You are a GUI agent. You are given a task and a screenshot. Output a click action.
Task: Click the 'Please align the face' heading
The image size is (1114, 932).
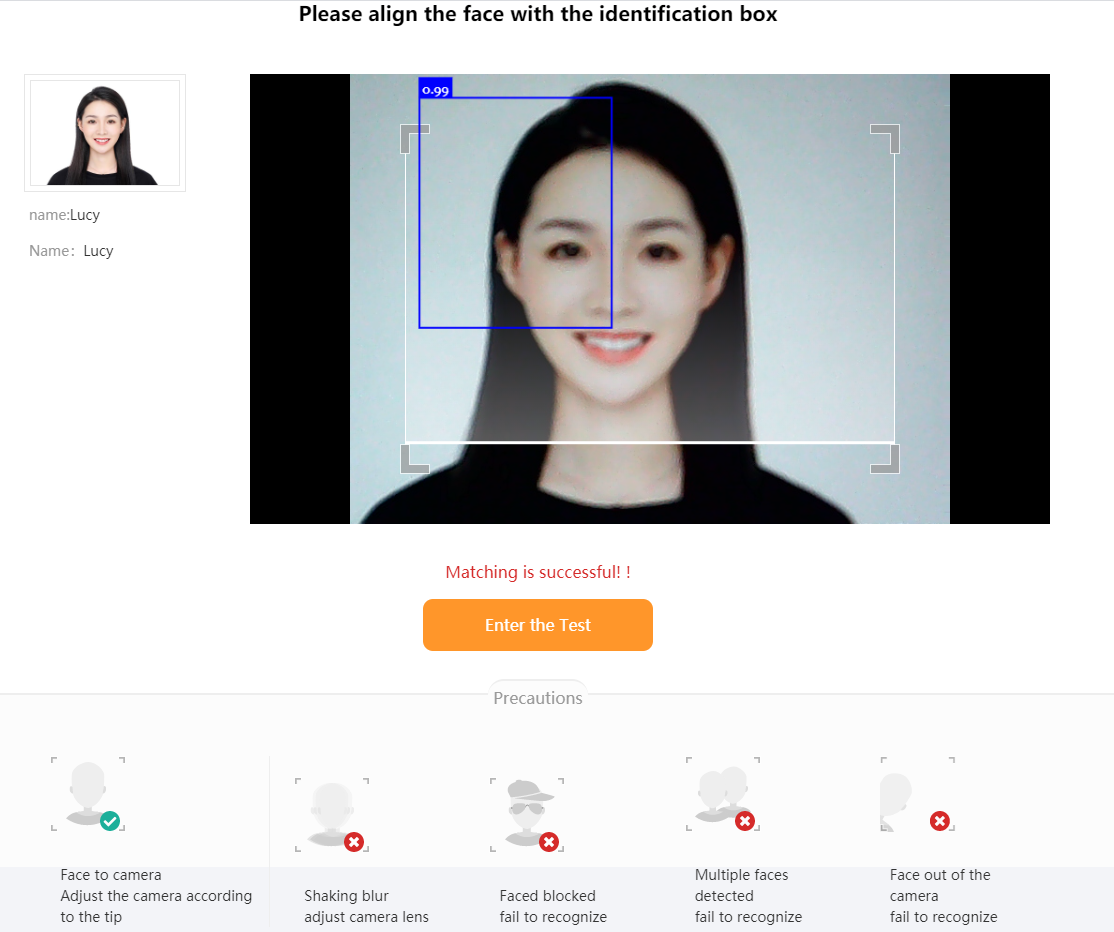click(x=538, y=14)
